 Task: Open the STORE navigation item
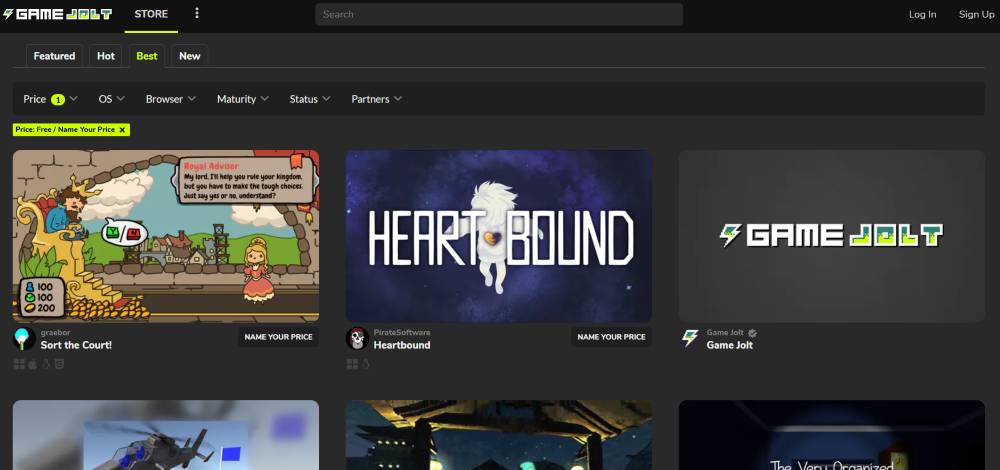(x=151, y=14)
